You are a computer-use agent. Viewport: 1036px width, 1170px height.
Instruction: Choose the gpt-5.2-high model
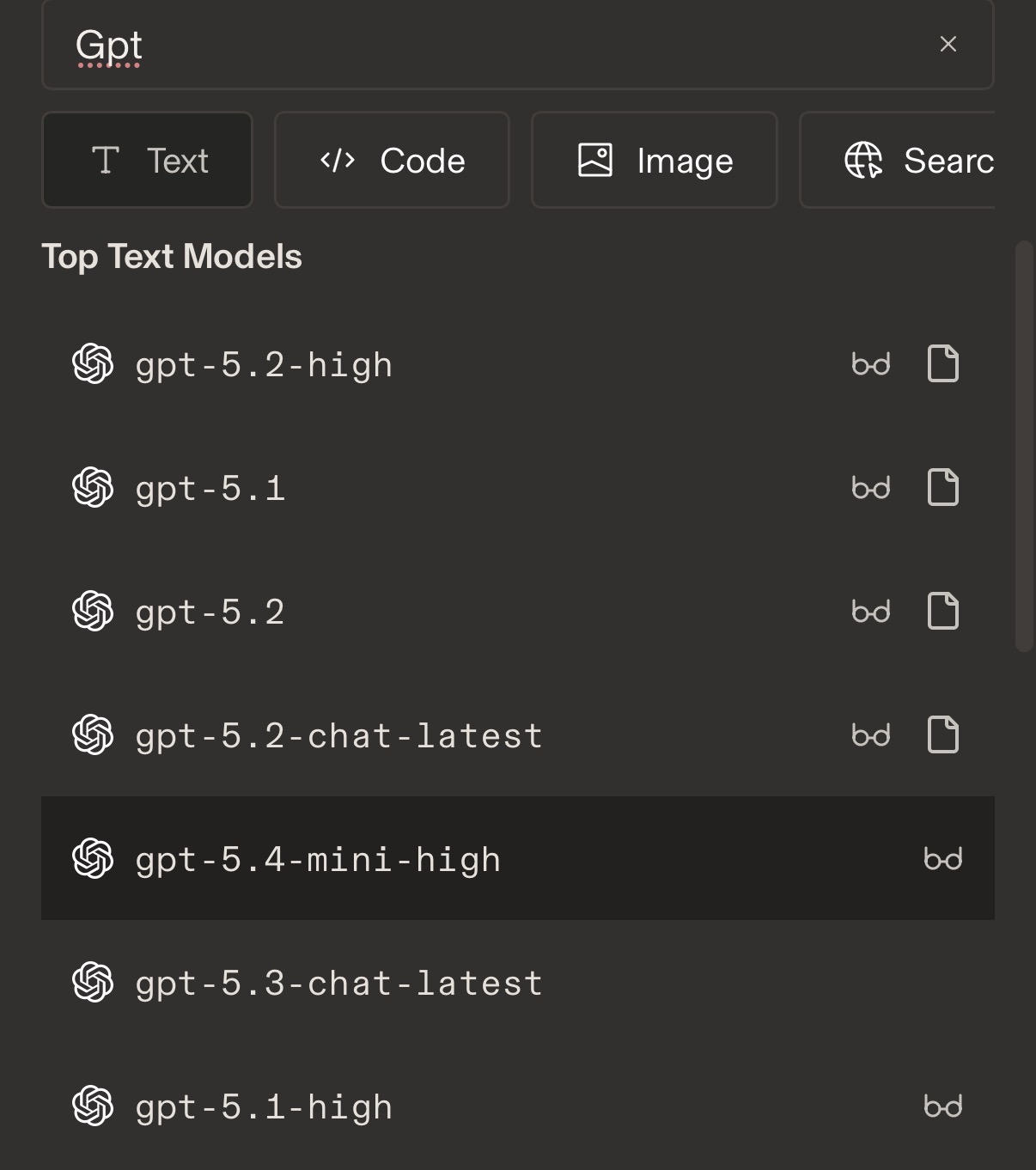(518, 363)
